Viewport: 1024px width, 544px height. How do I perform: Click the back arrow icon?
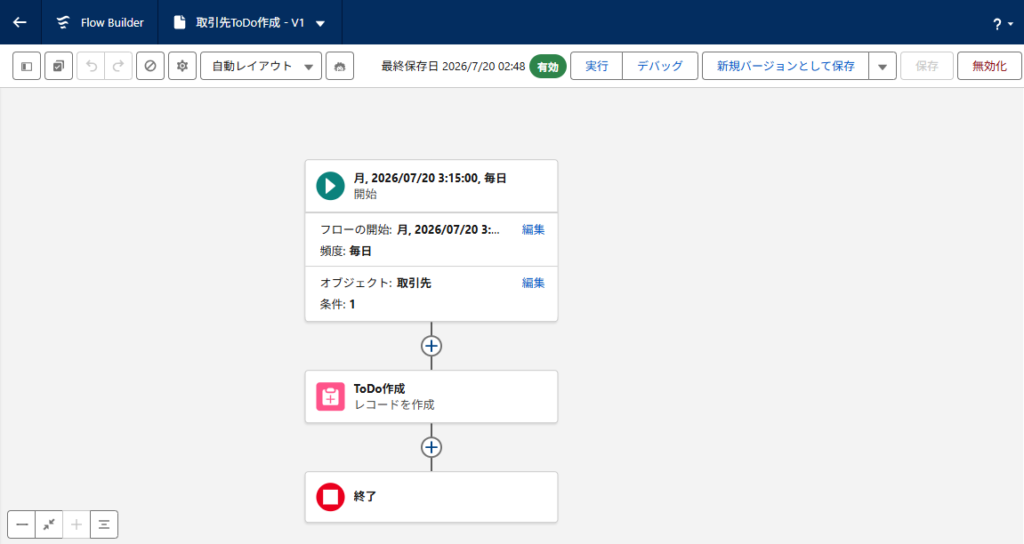20,22
